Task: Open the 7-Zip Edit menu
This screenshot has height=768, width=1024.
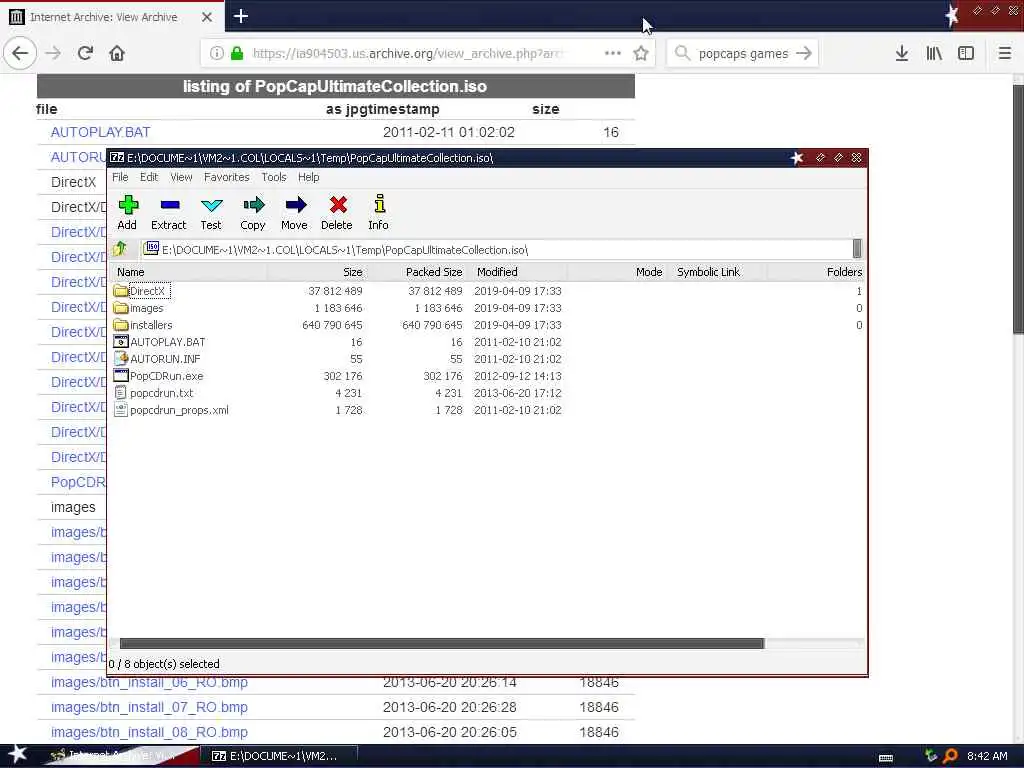Action: coord(149,177)
